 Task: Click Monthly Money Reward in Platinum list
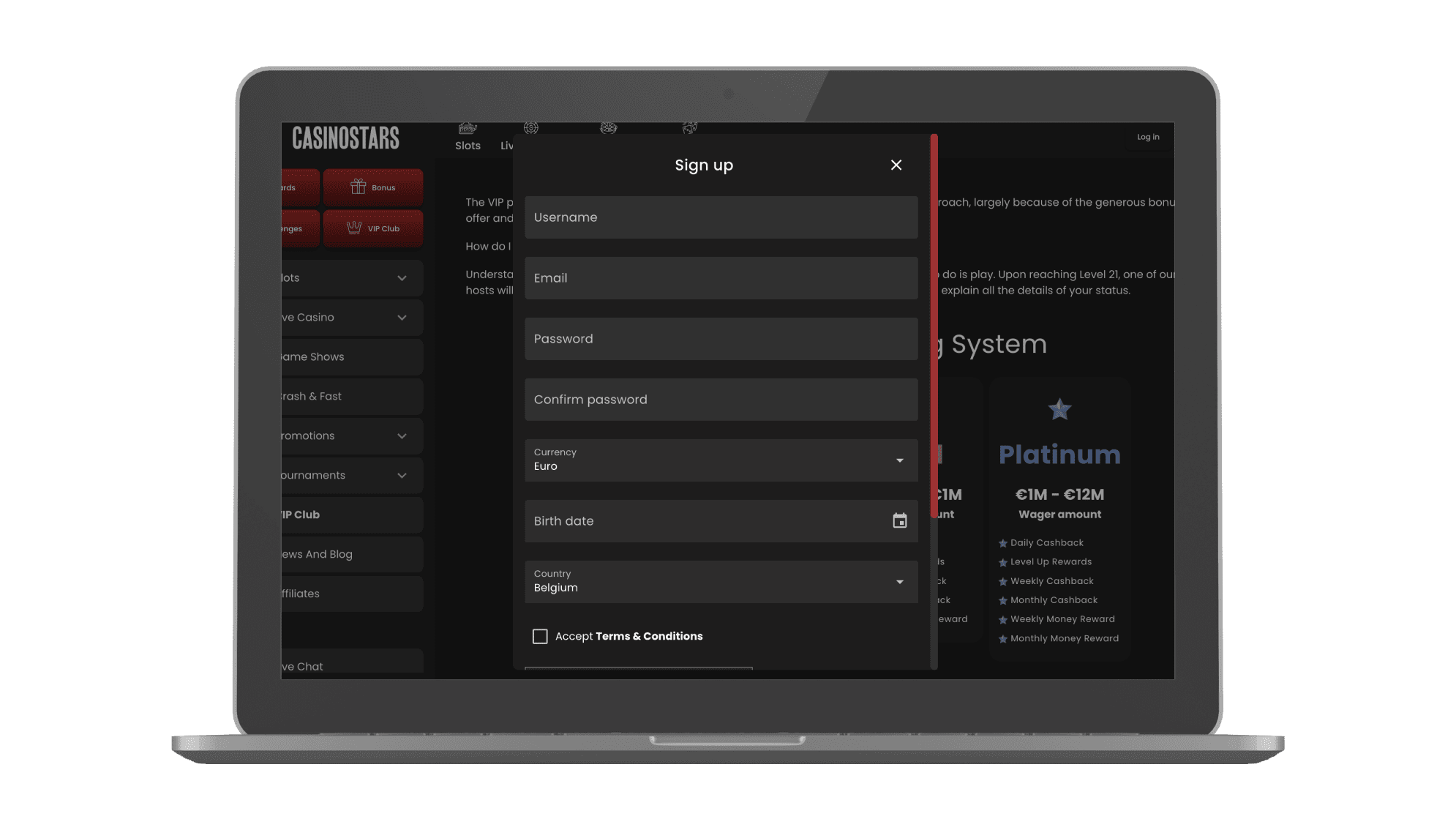tap(1065, 639)
